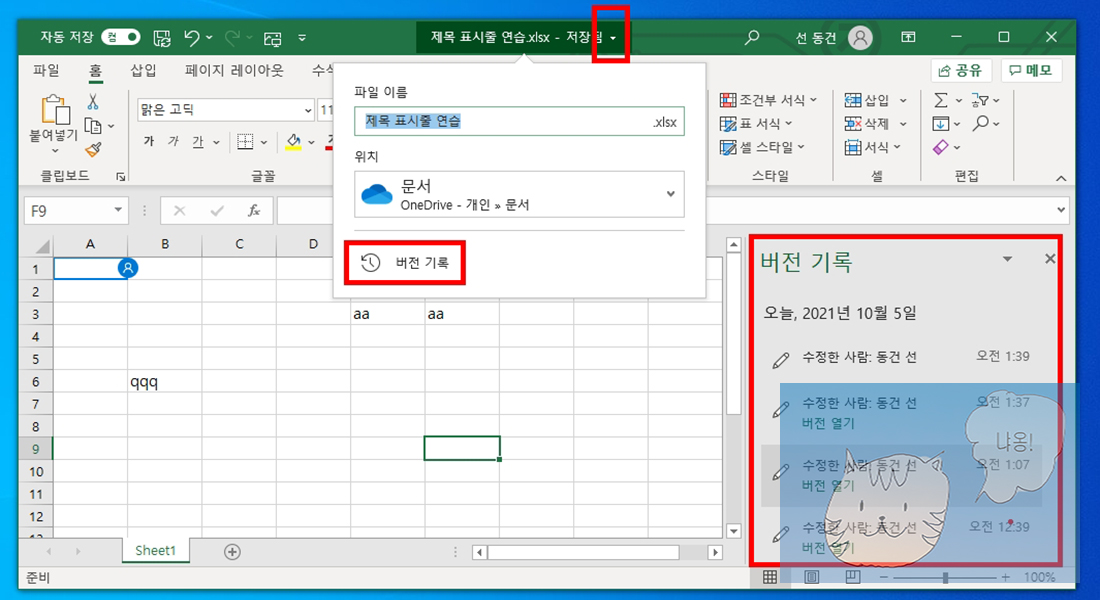Open the 페이지 레이아웃 tab
This screenshot has width=1100, height=600.
coord(234,70)
